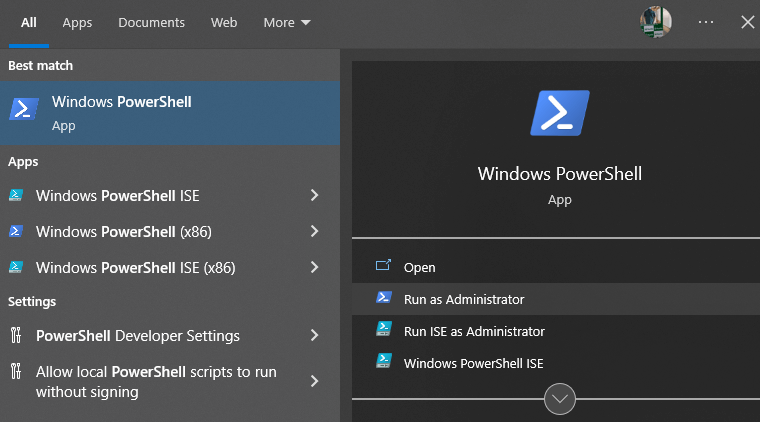Click the Windows PowerShell title in preview pane

pos(560,174)
